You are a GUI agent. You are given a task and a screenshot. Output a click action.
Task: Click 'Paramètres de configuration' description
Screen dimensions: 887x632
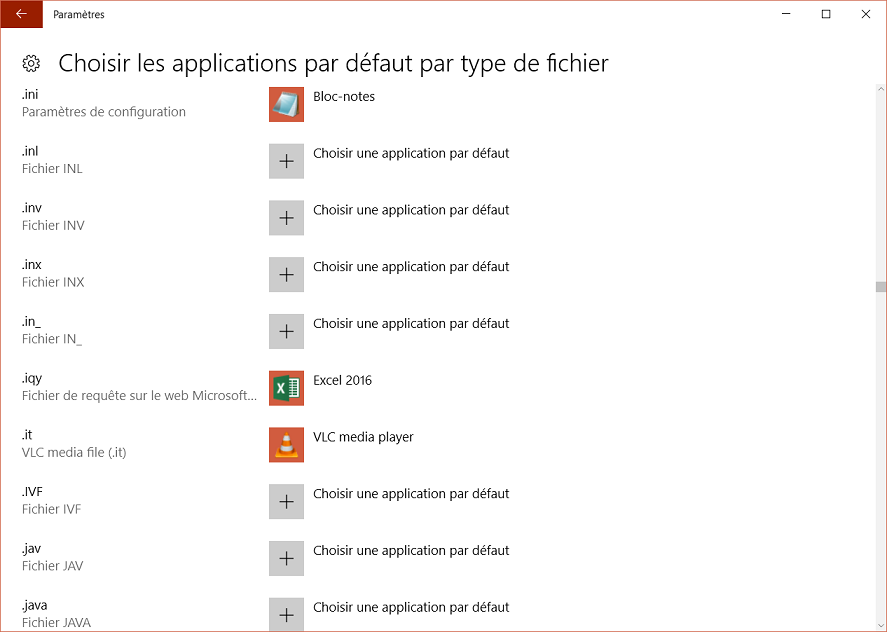click(104, 112)
